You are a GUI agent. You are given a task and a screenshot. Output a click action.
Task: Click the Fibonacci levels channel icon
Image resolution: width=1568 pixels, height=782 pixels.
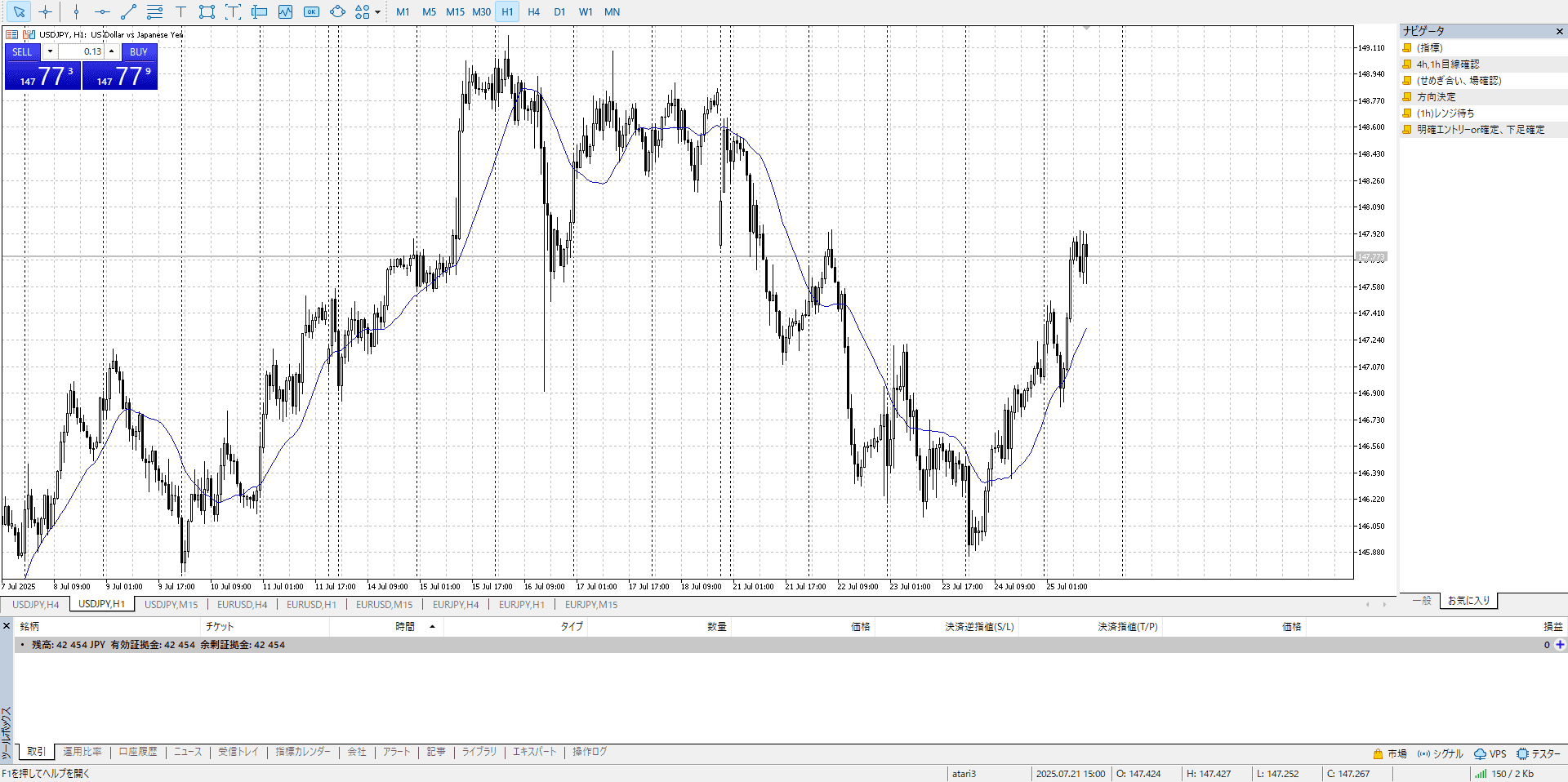point(154,12)
